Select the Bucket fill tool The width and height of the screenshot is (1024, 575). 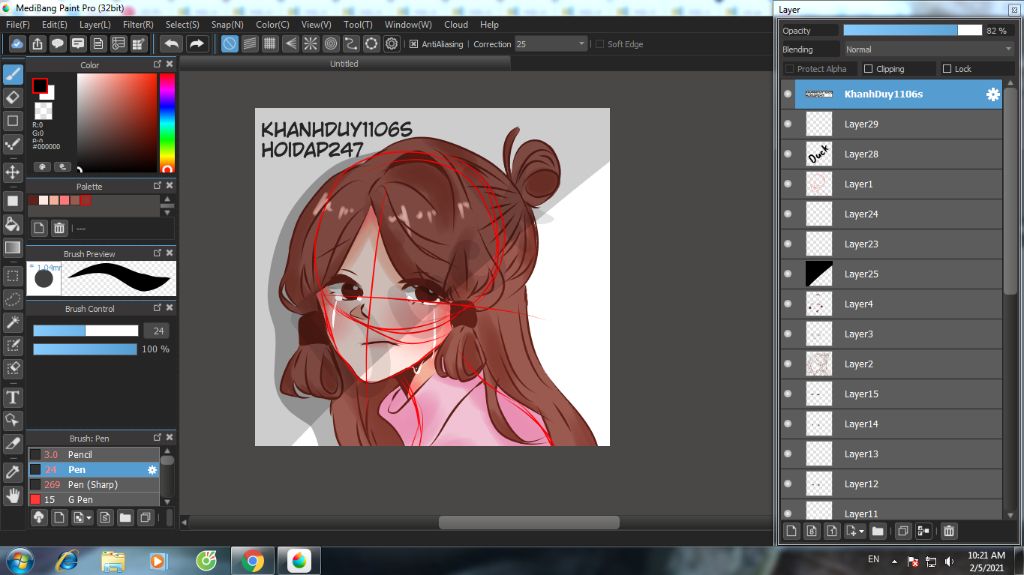(x=12, y=224)
